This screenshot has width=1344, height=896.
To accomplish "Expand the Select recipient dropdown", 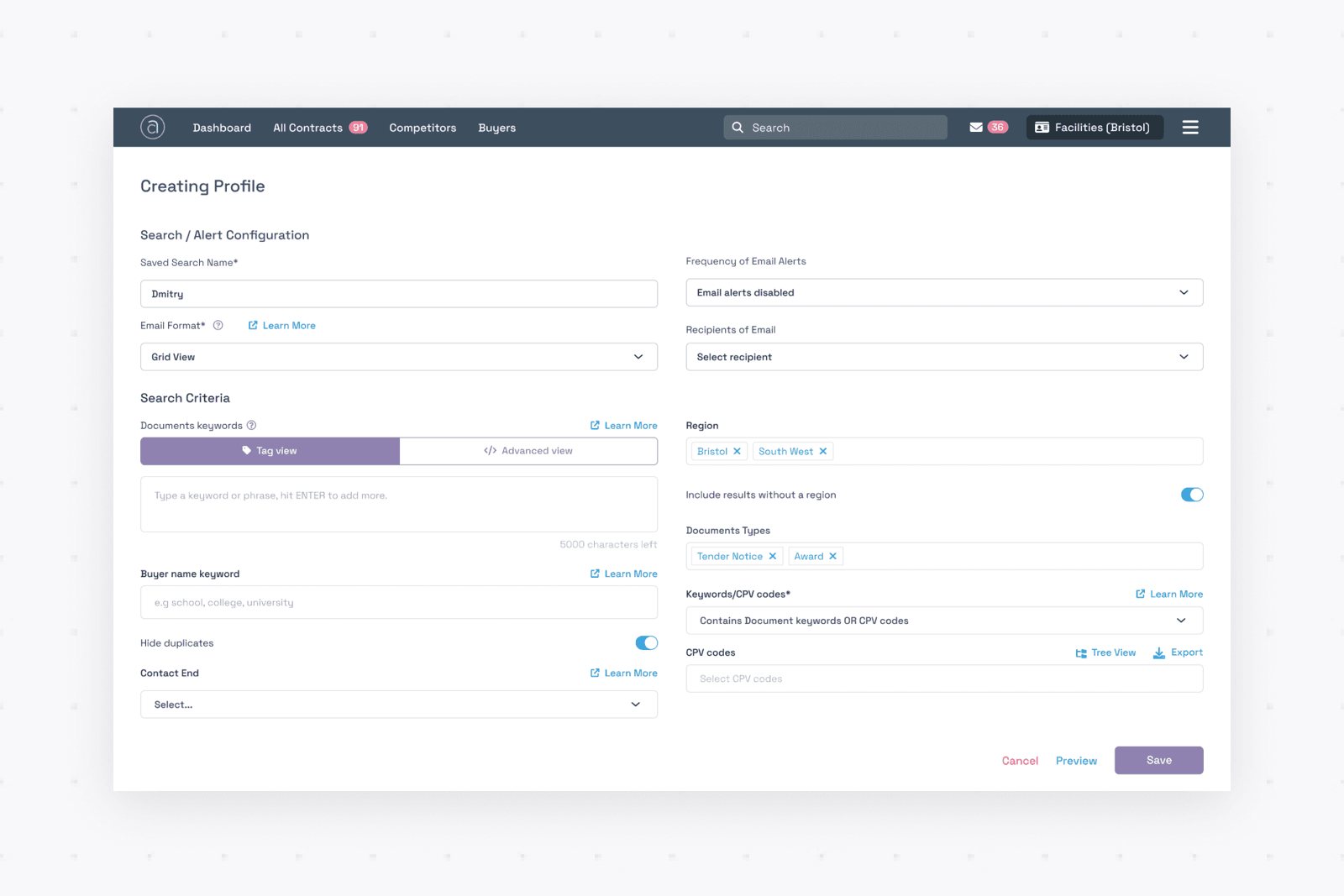I will (944, 357).
